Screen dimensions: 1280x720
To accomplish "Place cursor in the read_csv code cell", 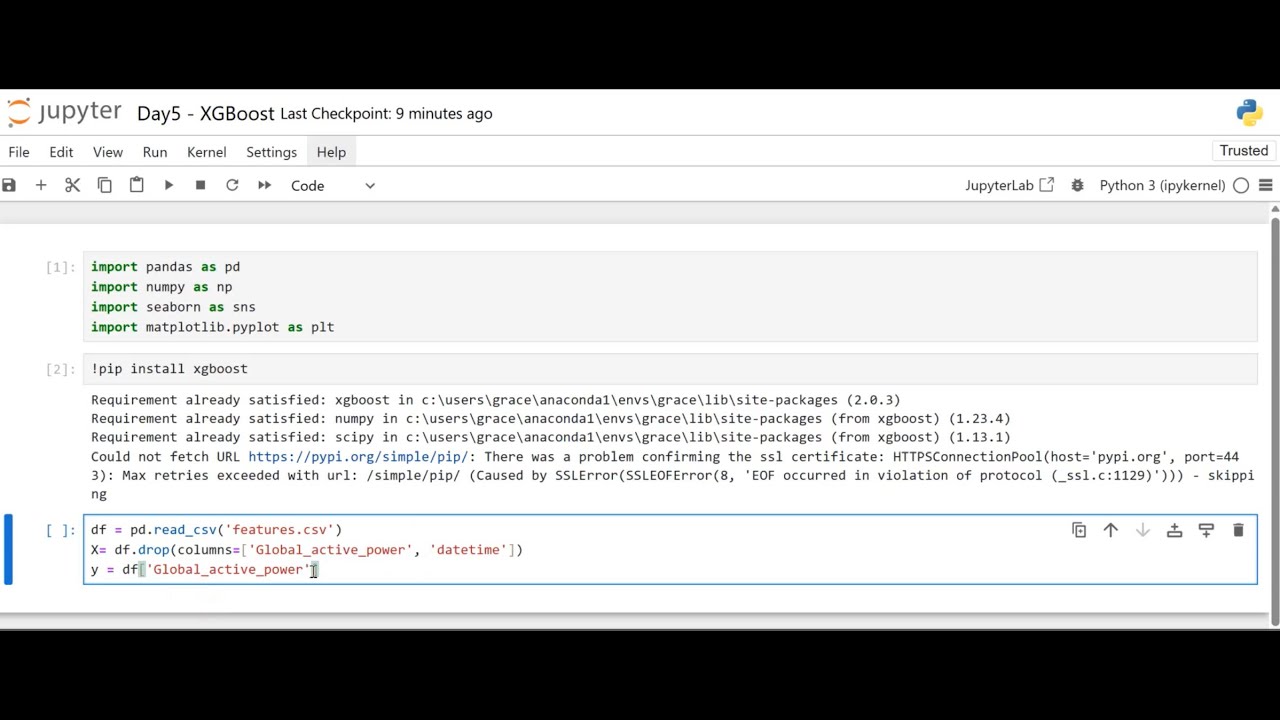I will click(670, 550).
